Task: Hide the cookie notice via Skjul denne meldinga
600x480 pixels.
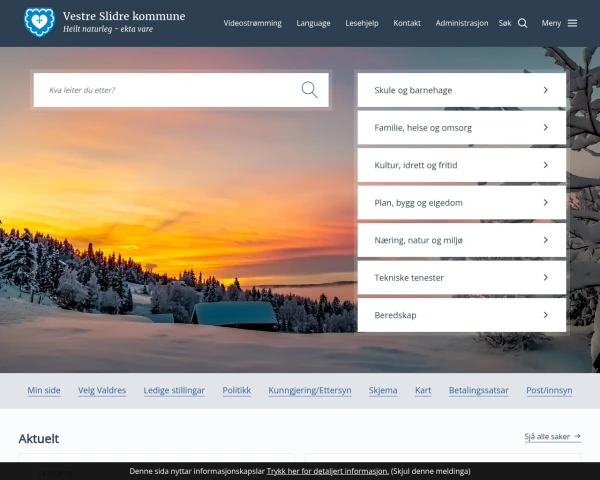Action: (431, 471)
